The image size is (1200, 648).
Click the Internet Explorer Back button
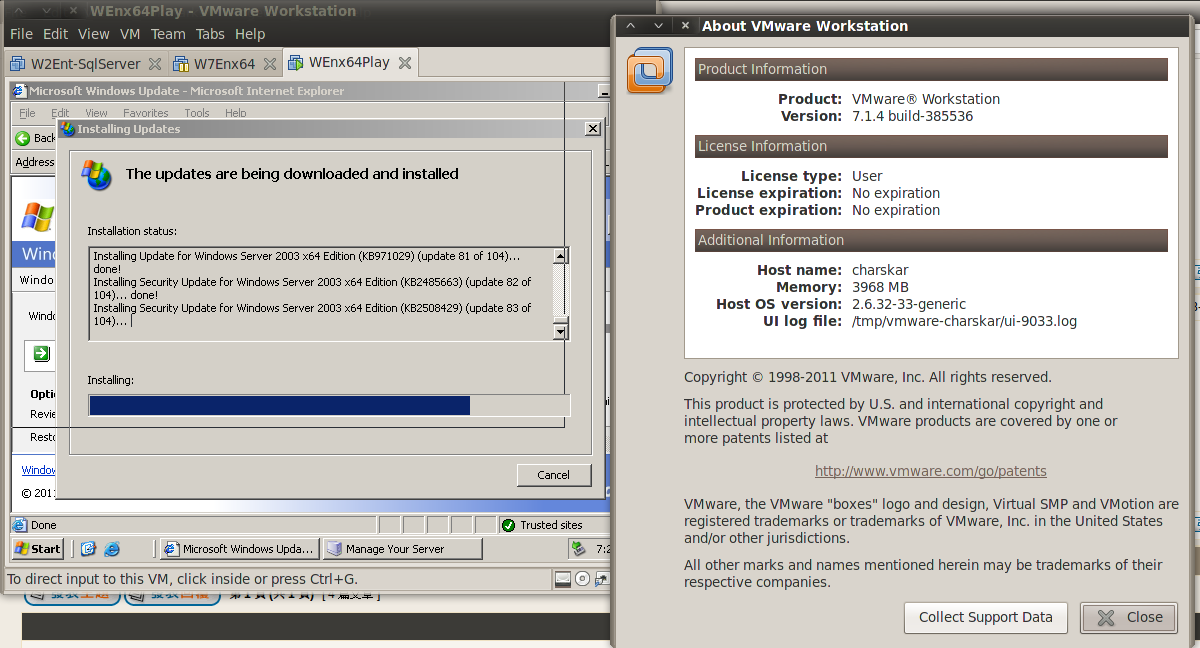coord(35,138)
